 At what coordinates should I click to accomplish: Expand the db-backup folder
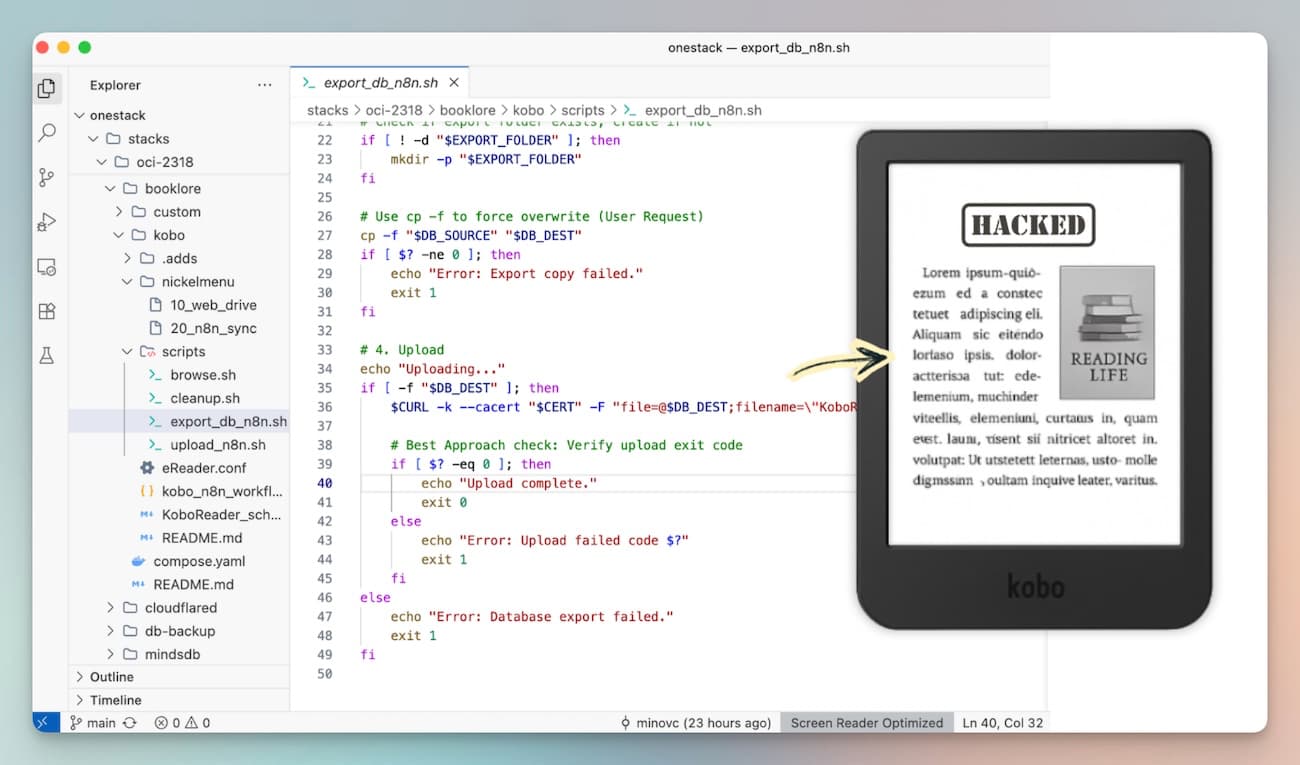tap(179, 631)
